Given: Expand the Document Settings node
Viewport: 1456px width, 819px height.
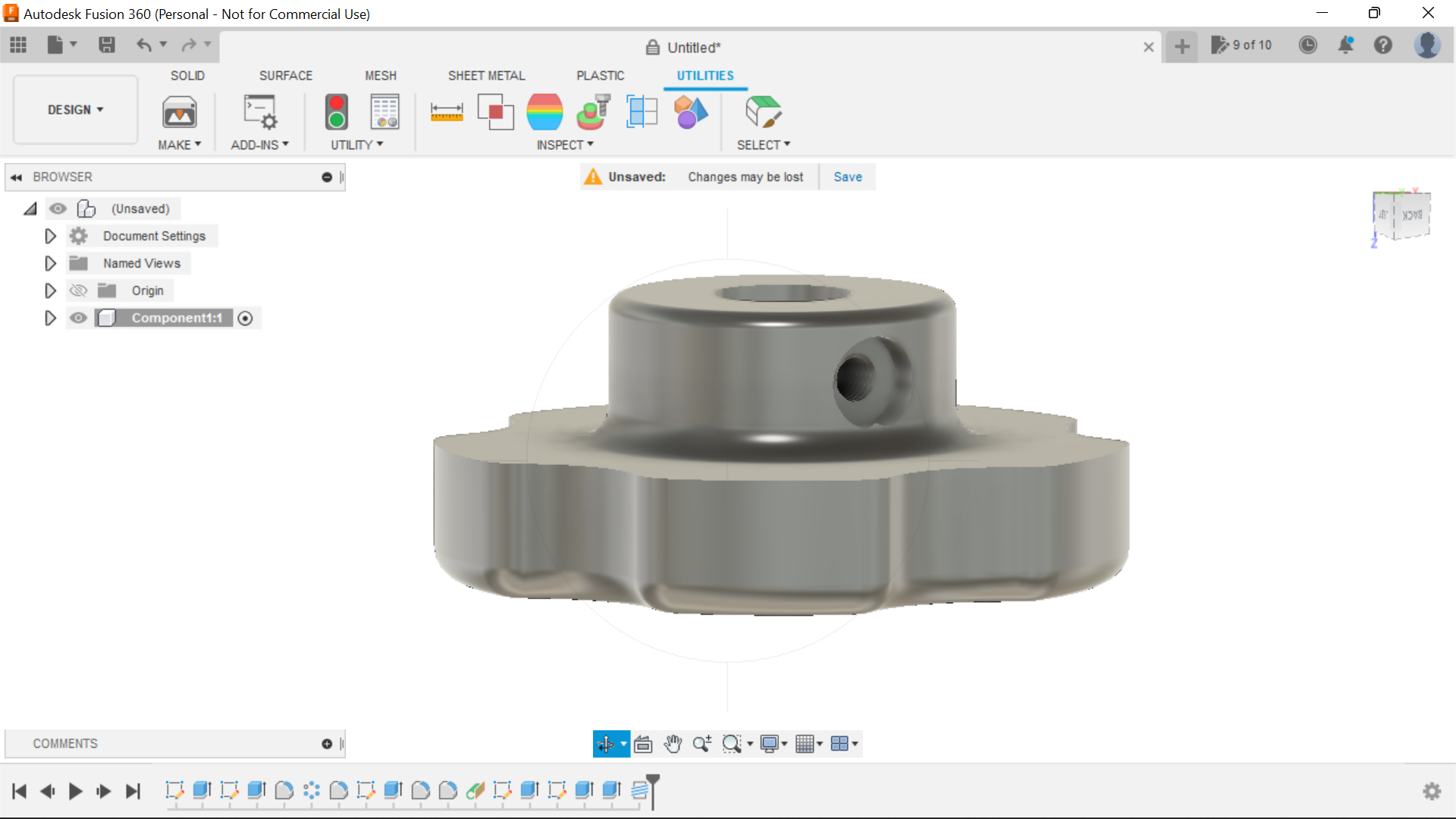Looking at the screenshot, I should pos(50,236).
